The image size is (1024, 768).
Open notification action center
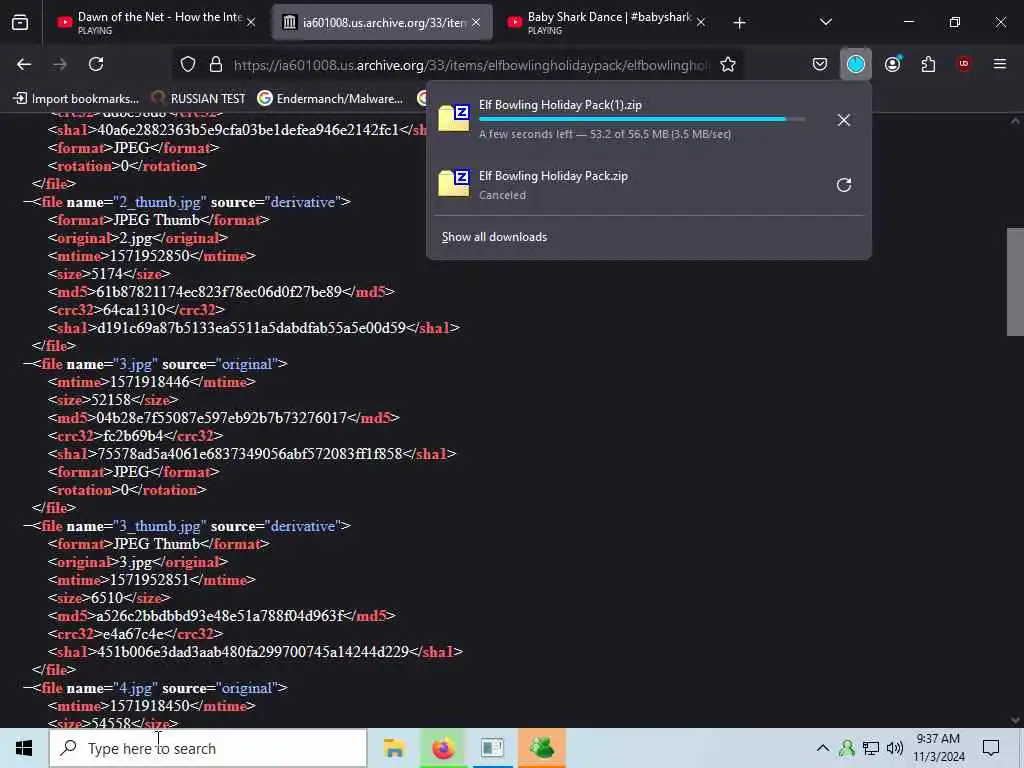coord(991,748)
